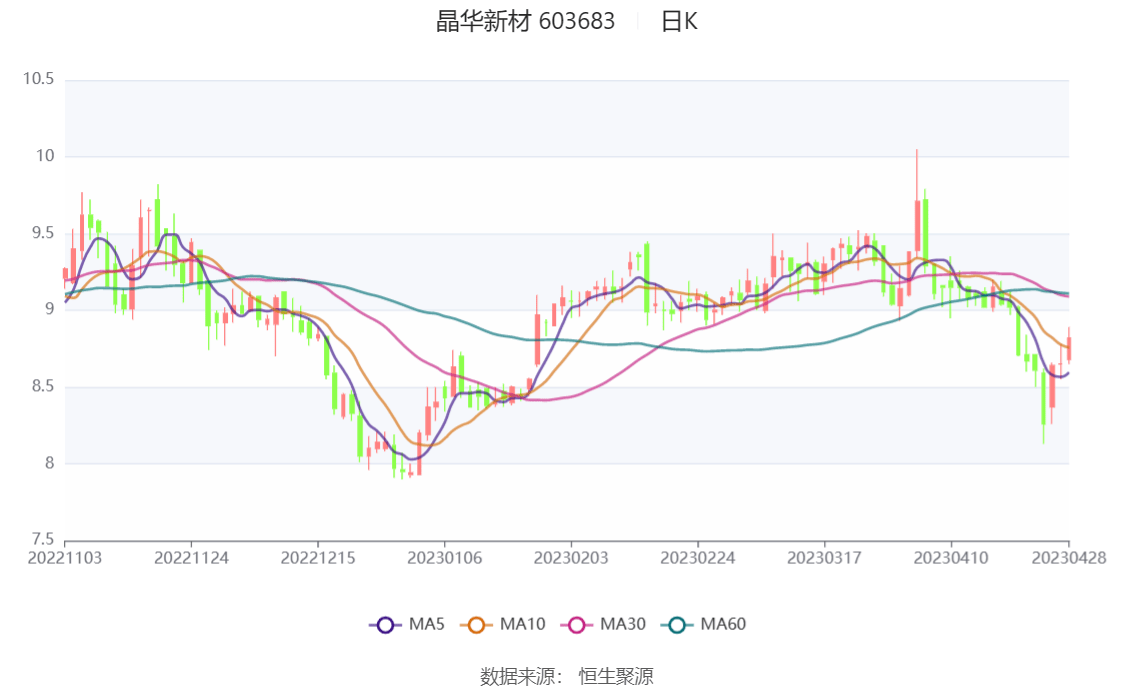The height and width of the screenshot is (689, 1134).
Task: Click the teal MA60 legend circle marker
Action: coord(678,625)
